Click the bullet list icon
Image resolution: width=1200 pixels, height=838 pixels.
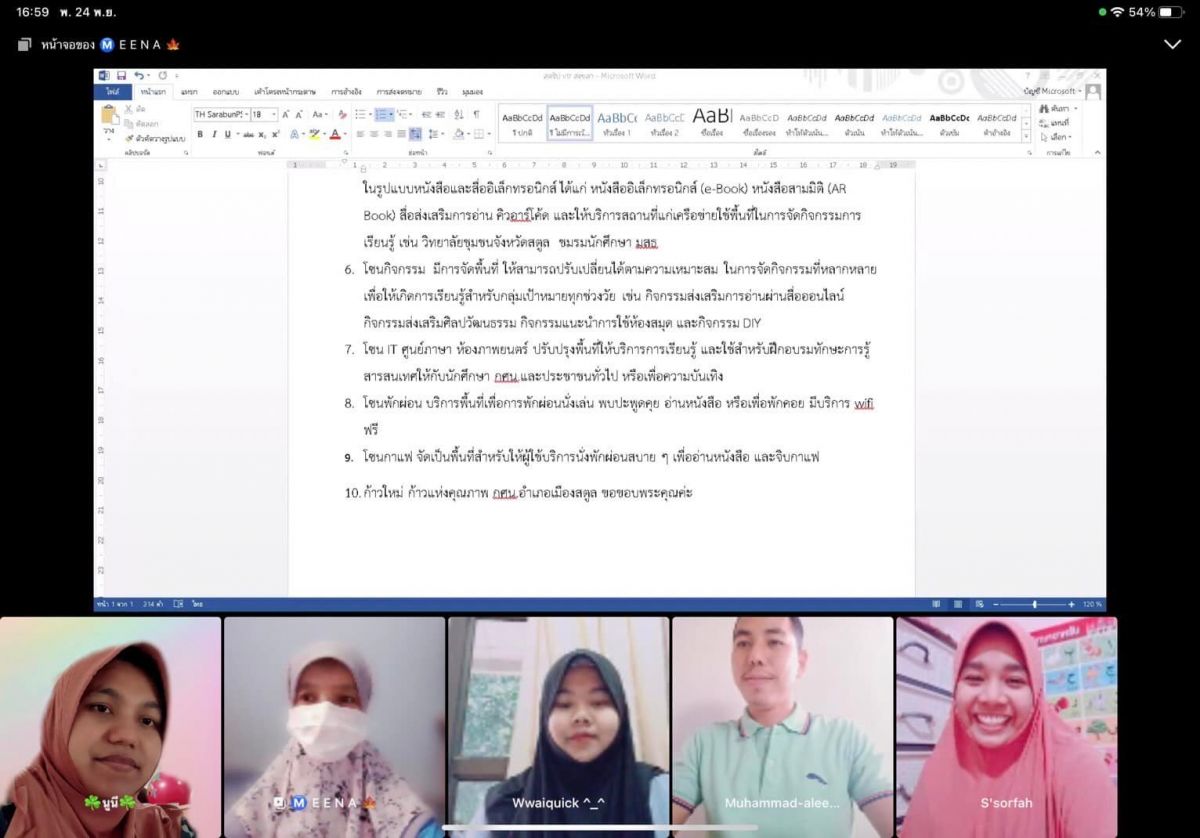click(x=361, y=115)
